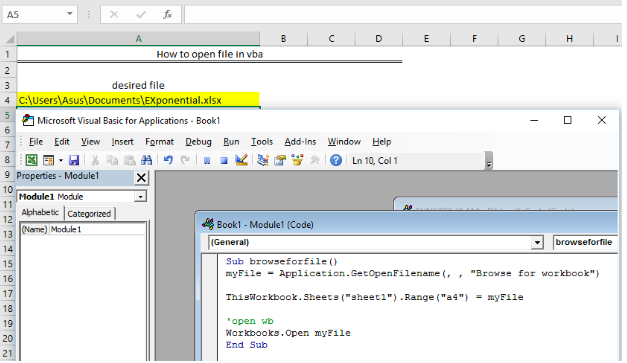Viewport: 627px width, 363px height.
Task: Click the Paste icon in VBA toolbar
Action: tap(130, 160)
